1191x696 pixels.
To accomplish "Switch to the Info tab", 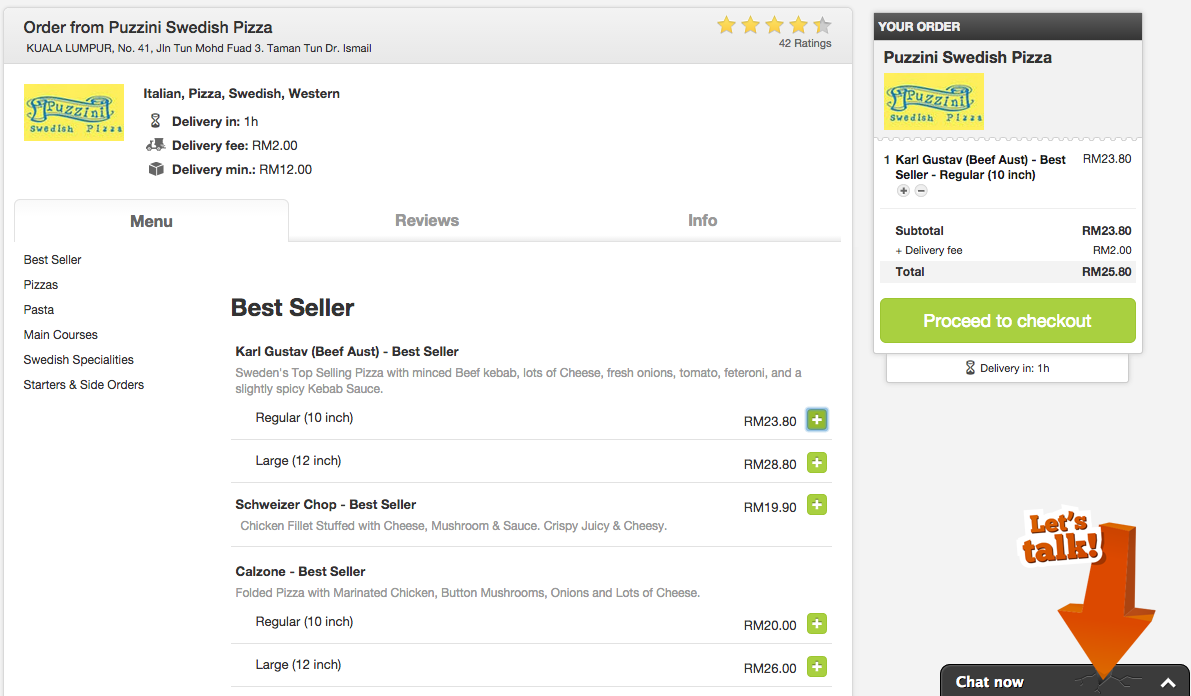I will point(703,220).
